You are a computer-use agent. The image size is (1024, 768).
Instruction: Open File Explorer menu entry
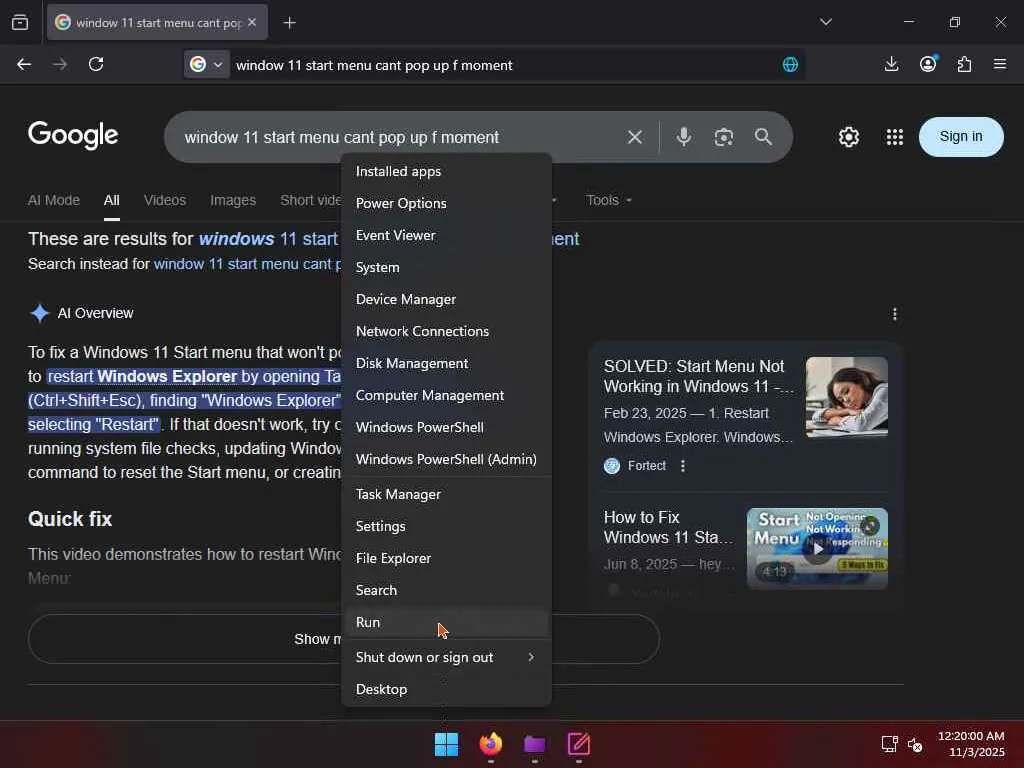[x=446, y=558]
